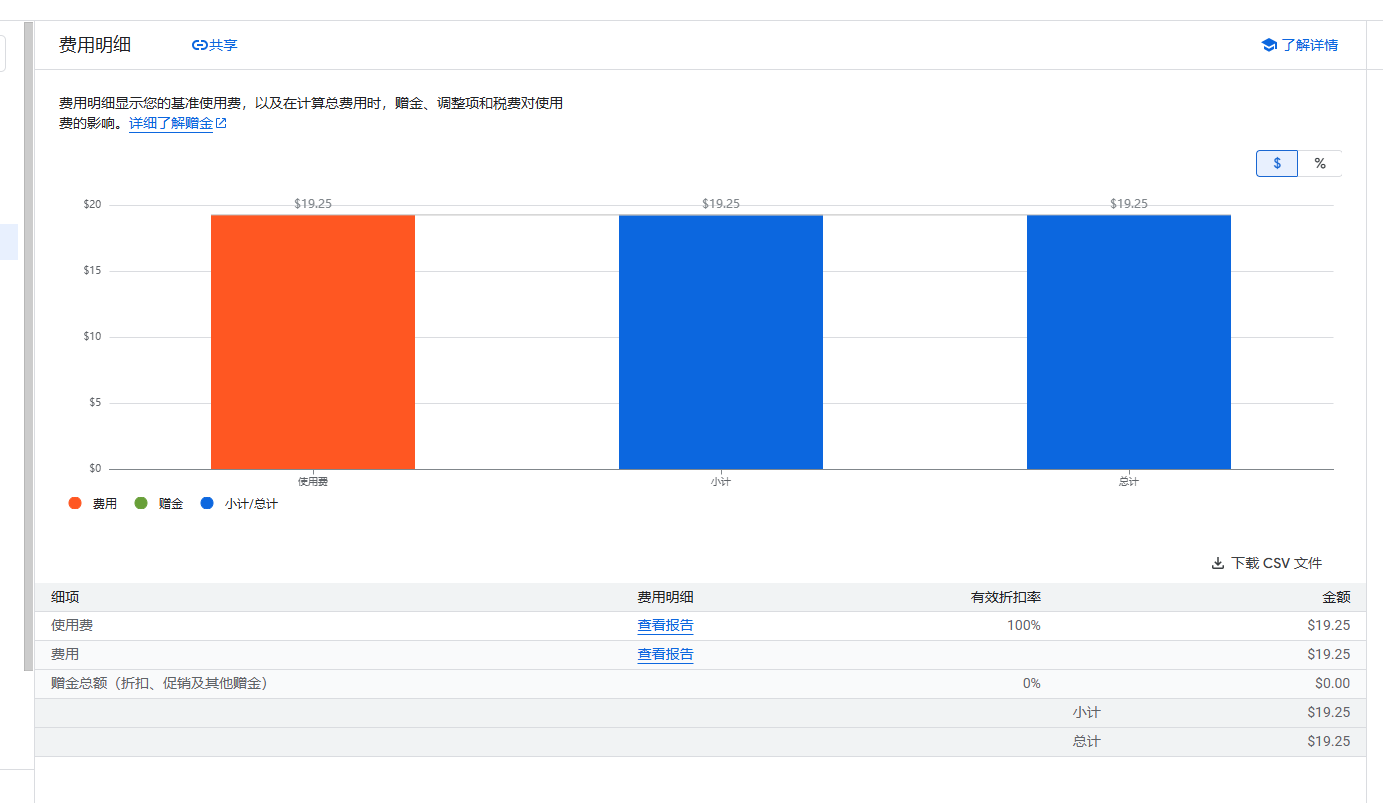This screenshot has width=1383, height=803.
Task: Click the 小计 label in the table footer
Action: click(1086, 712)
